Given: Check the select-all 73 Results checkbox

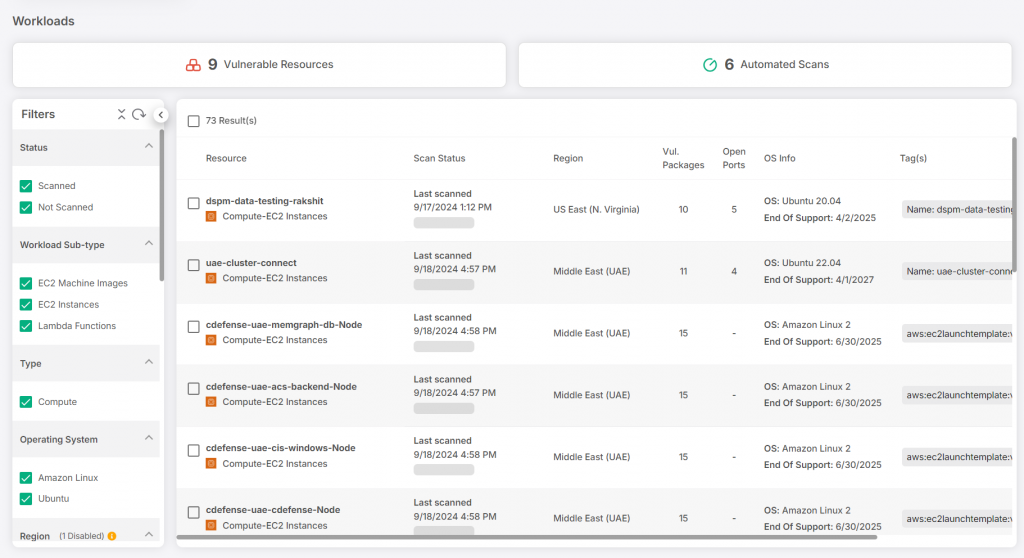Looking at the screenshot, I should [x=194, y=121].
